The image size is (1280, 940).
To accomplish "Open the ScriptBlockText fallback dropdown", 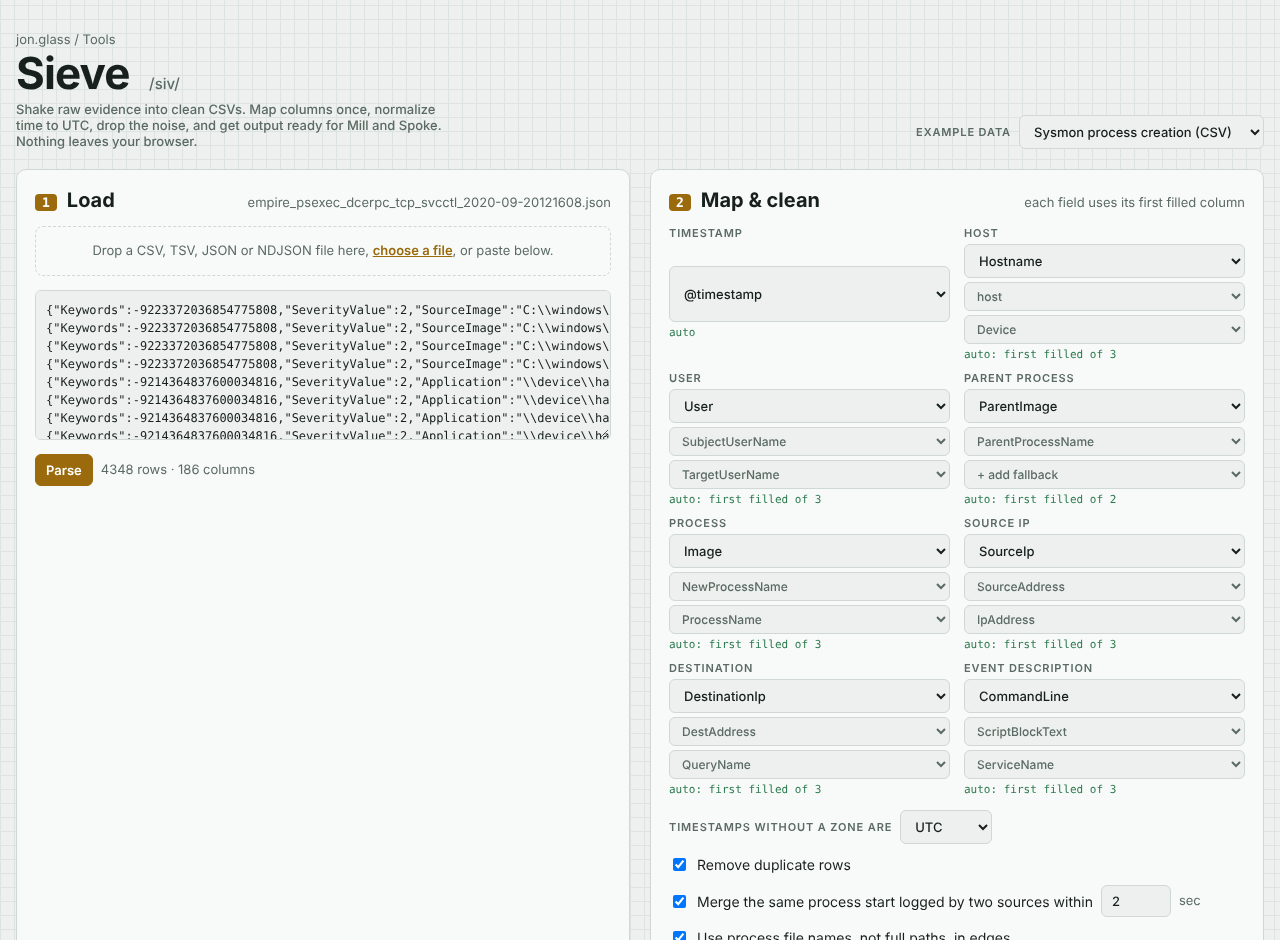I will 1104,732.
